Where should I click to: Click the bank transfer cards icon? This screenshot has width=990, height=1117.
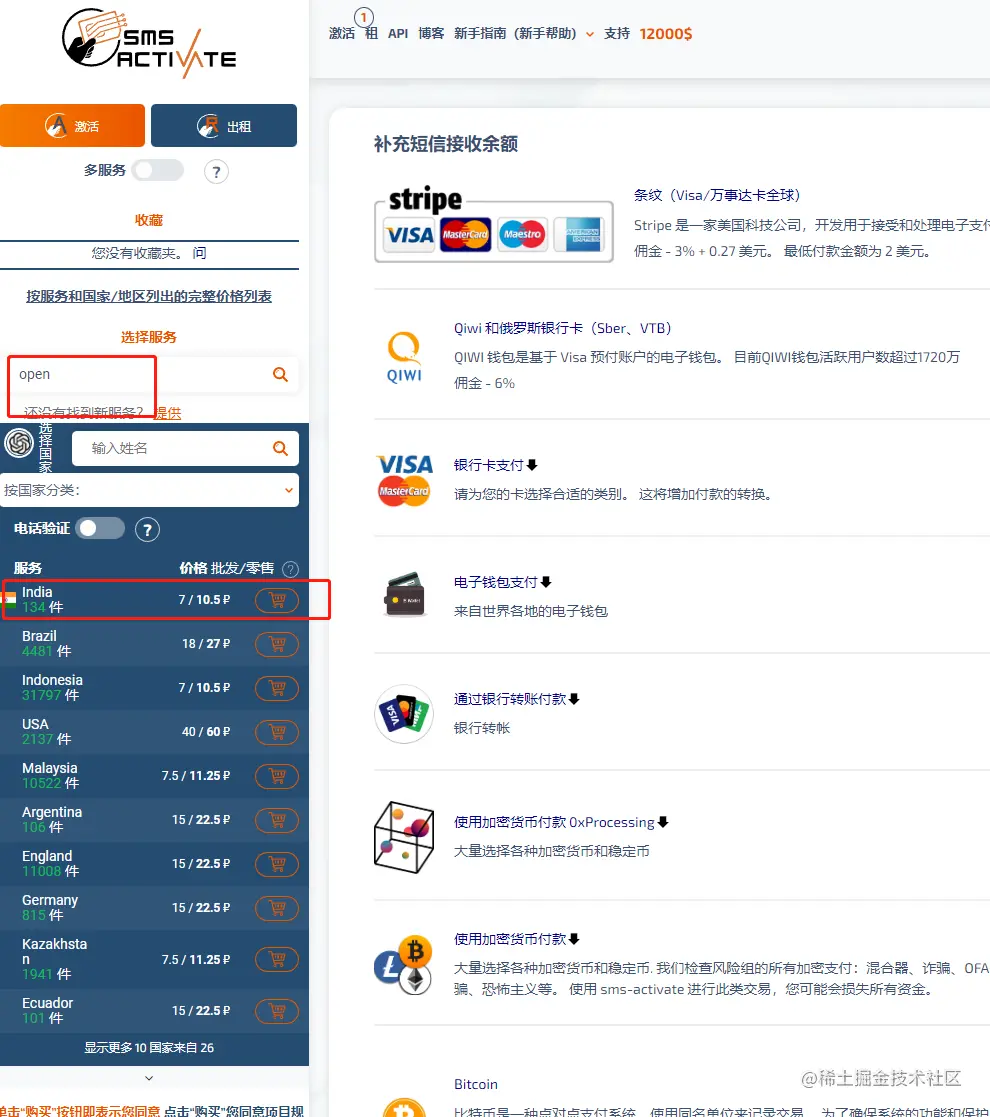click(404, 714)
